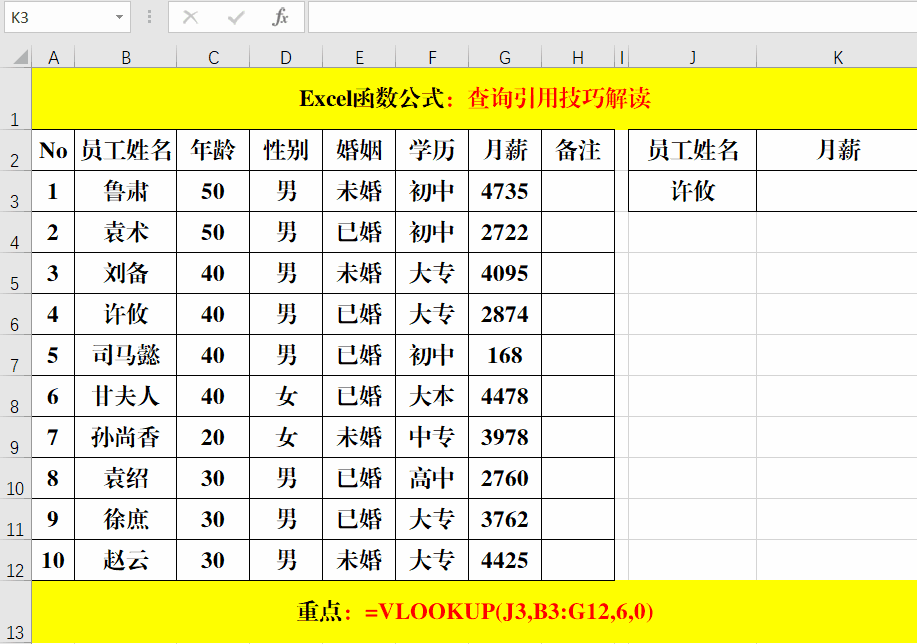Click the '婚姻' header cell
Viewport: 917px width, 644px height.
click(x=359, y=150)
